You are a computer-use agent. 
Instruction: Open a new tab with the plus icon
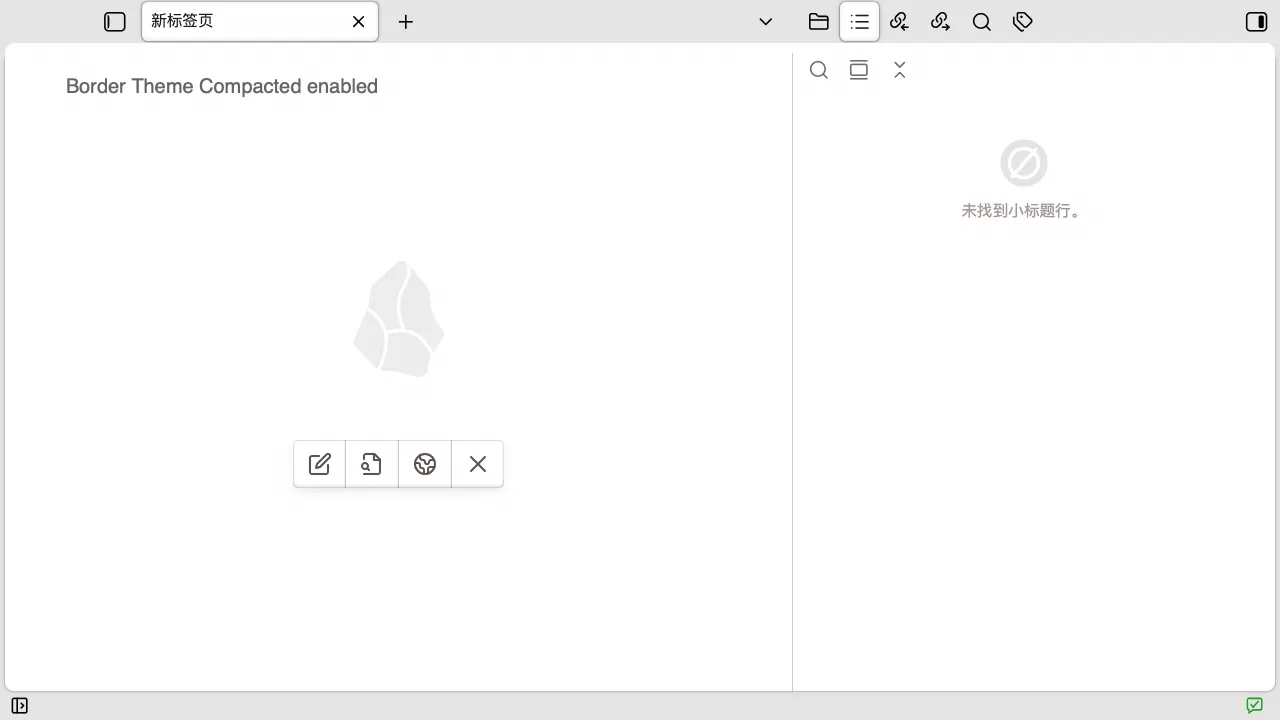(406, 22)
